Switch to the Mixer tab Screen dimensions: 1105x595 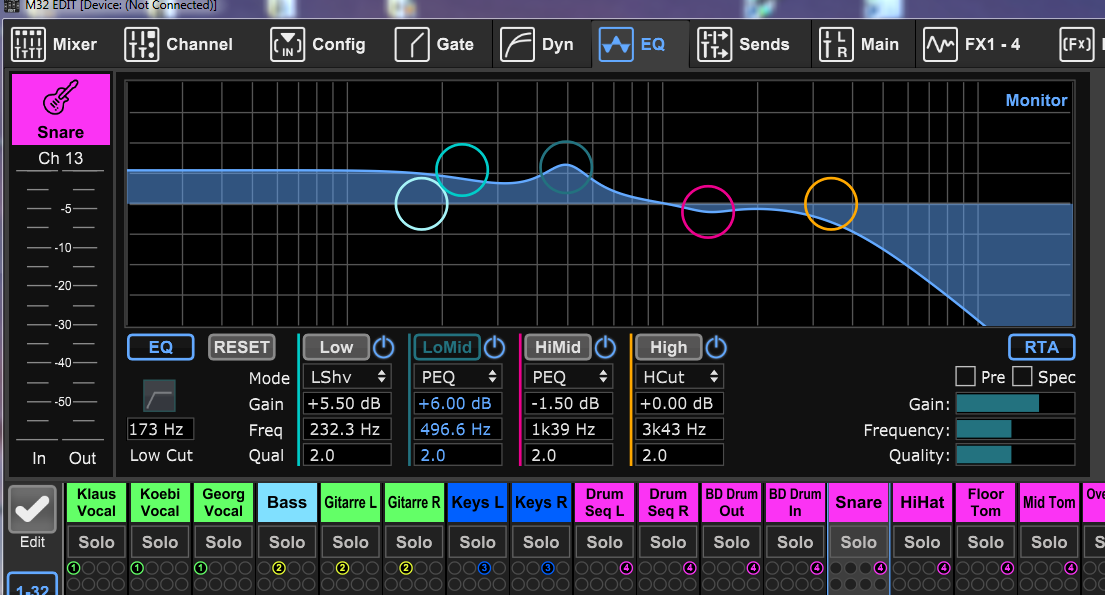pyautogui.click(x=54, y=44)
